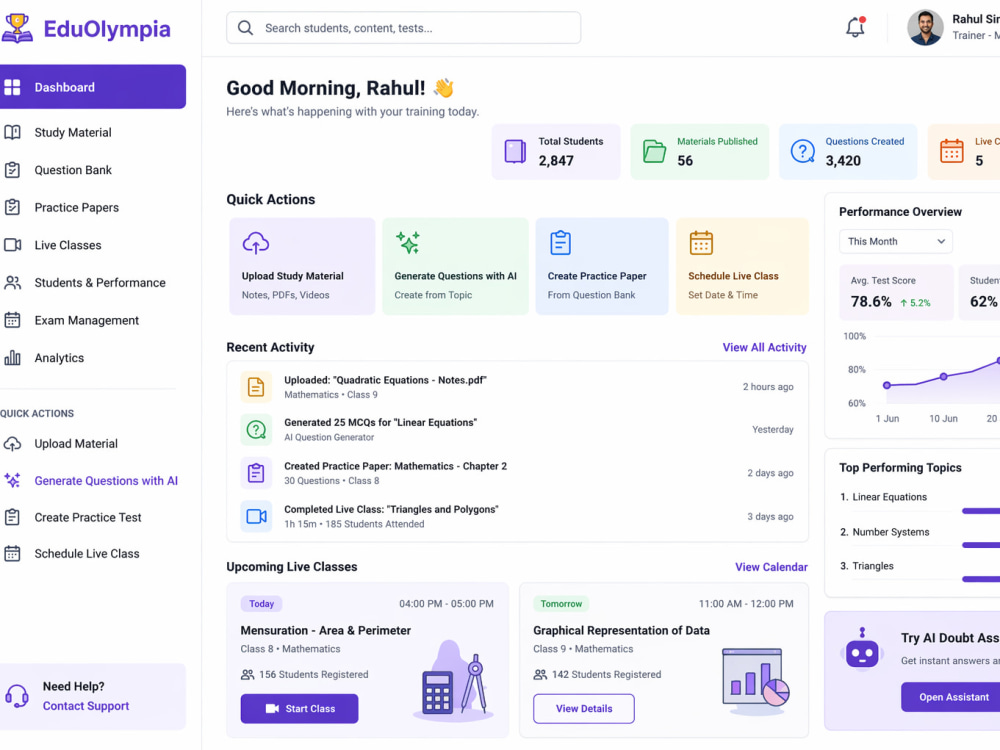Click the clipboard icon in Create Practice Paper card
Viewport: 1000px width, 750px height.
coord(561,243)
